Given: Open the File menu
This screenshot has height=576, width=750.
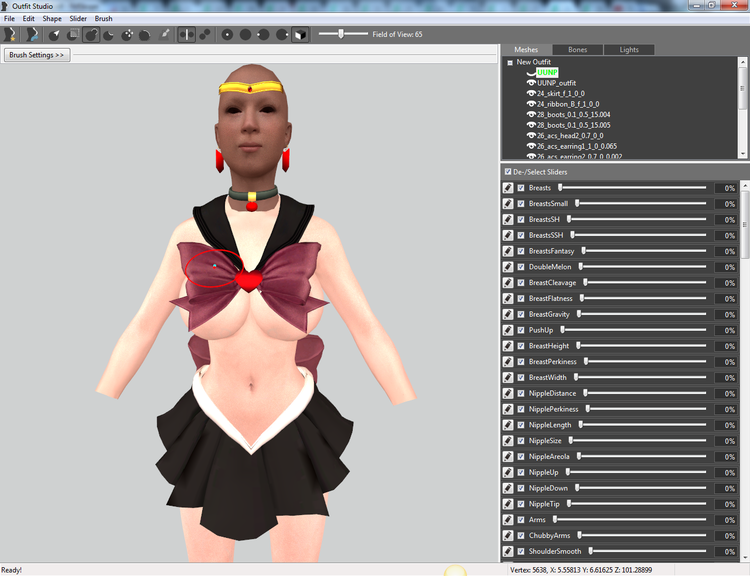Looking at the screenshot, I should [x=9, y=19].
